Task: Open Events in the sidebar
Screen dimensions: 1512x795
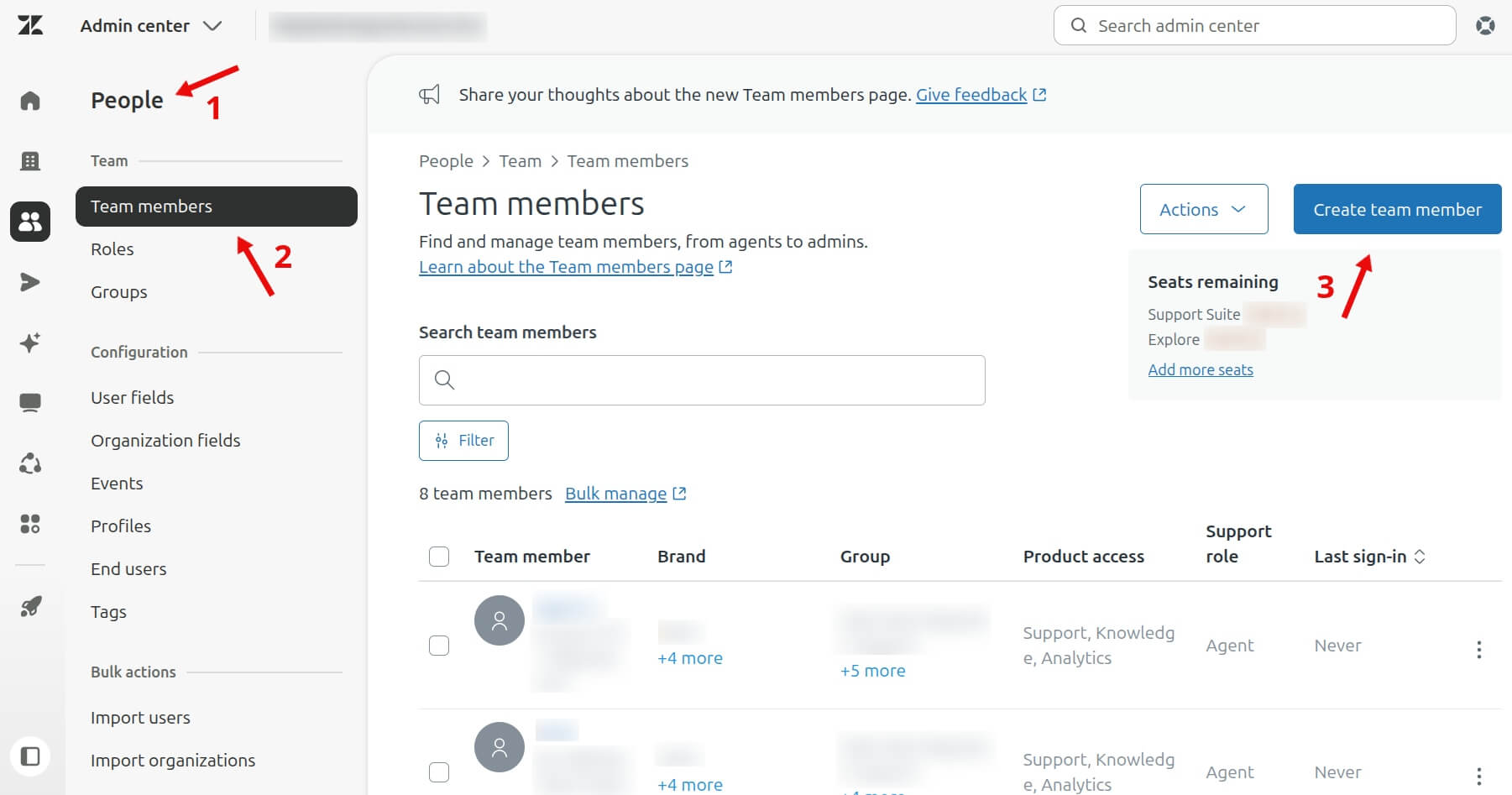Action: [x=117, y=484]
